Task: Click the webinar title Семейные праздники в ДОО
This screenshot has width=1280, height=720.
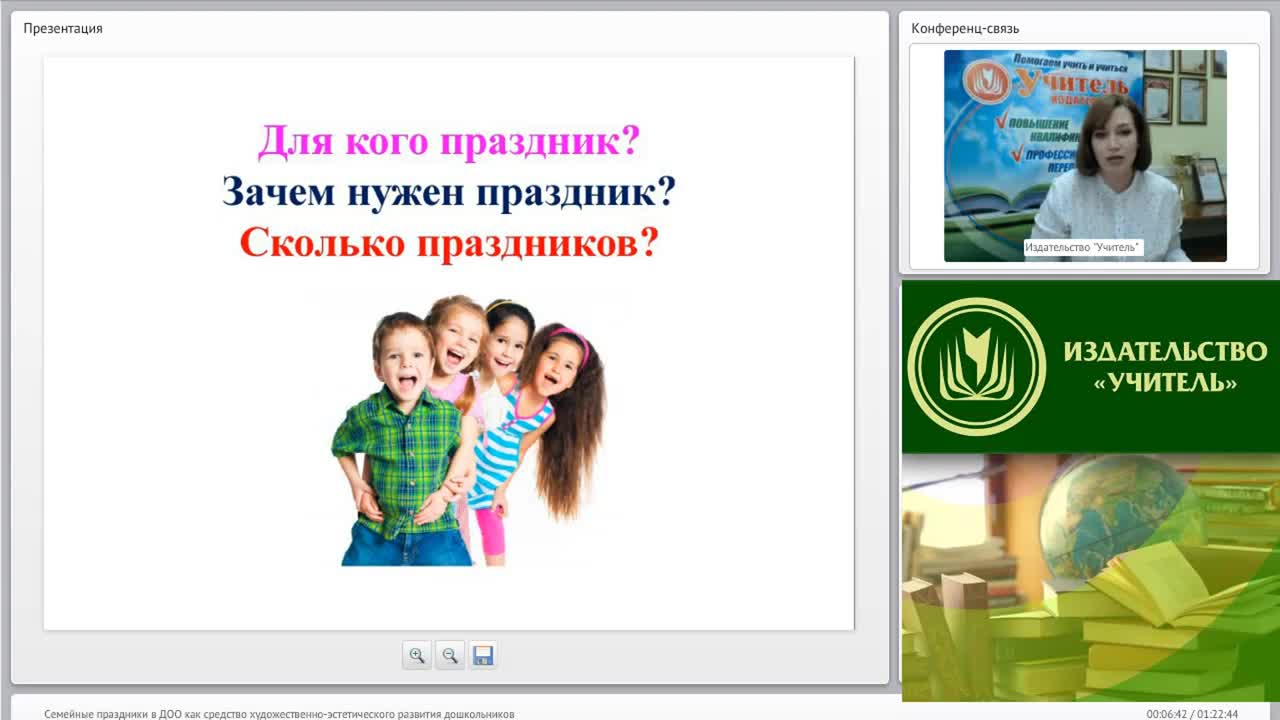Action: pyautogui.click(x=279, y=714)
